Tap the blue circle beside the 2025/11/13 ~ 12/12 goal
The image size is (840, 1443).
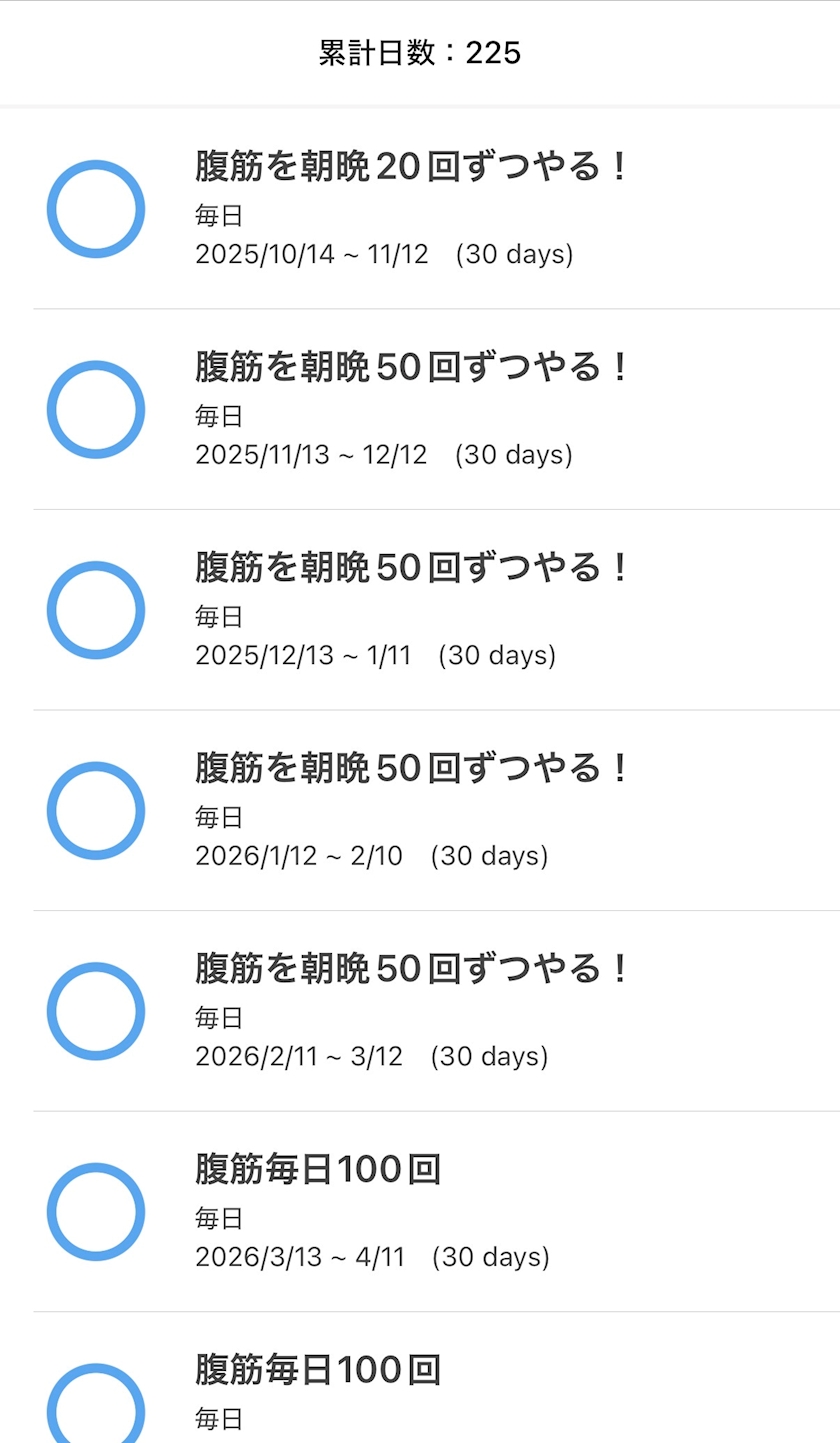[96, 410]
